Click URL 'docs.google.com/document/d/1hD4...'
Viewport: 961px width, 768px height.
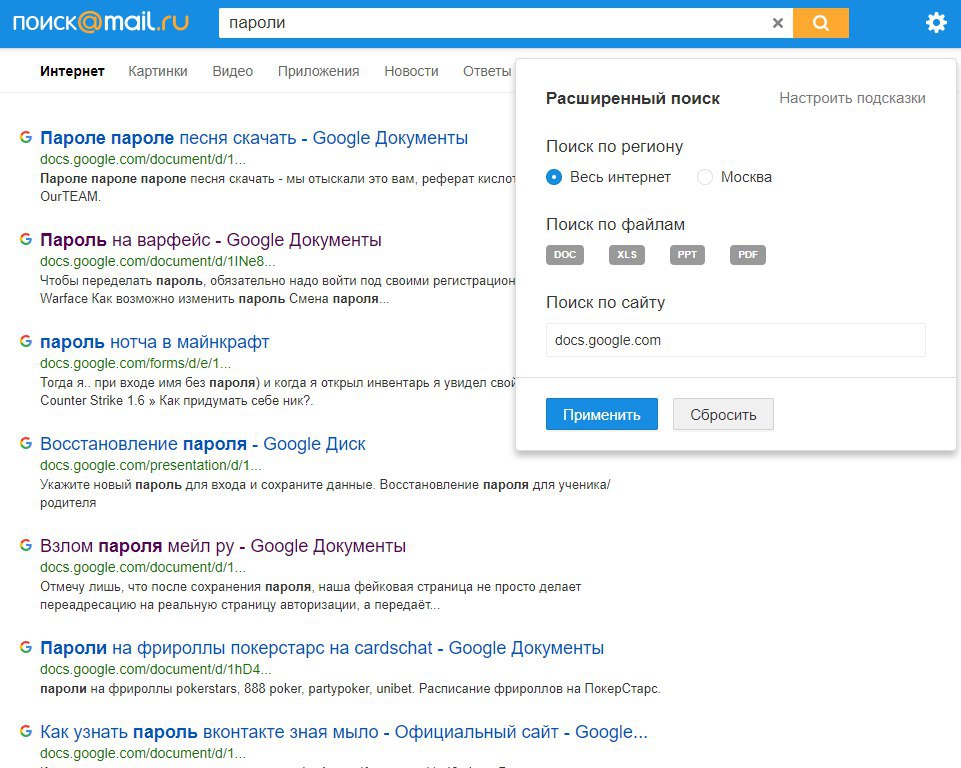point(156,669)
